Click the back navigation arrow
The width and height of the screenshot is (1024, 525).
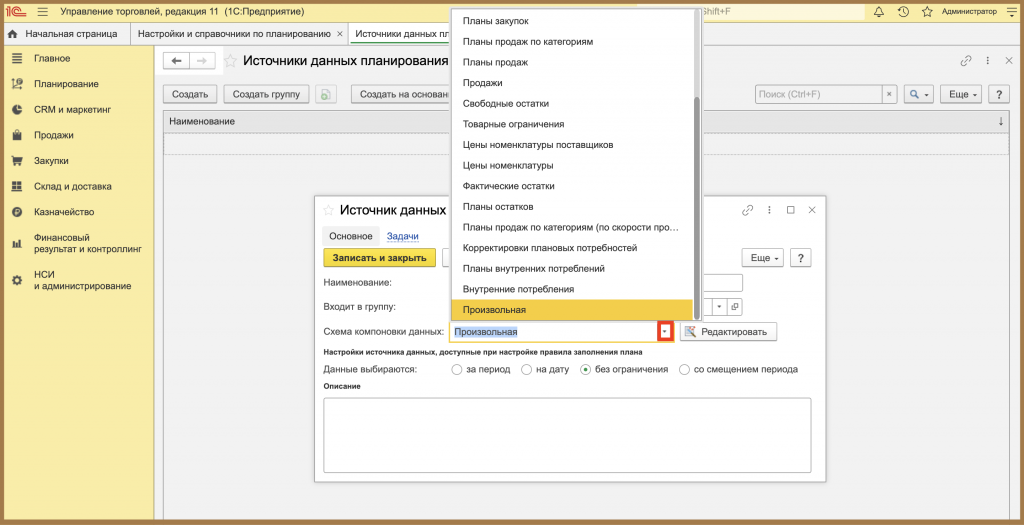[x=176, y=61]
